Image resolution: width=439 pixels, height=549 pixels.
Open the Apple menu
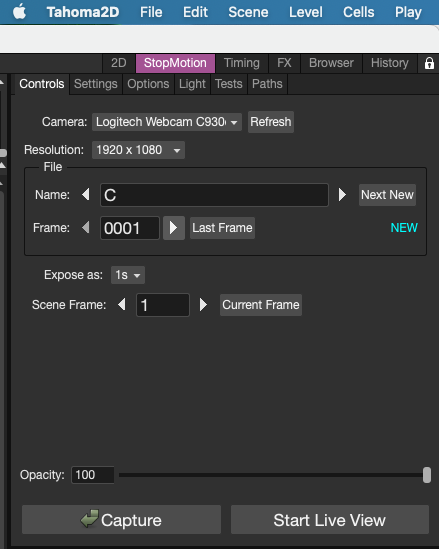19,12
